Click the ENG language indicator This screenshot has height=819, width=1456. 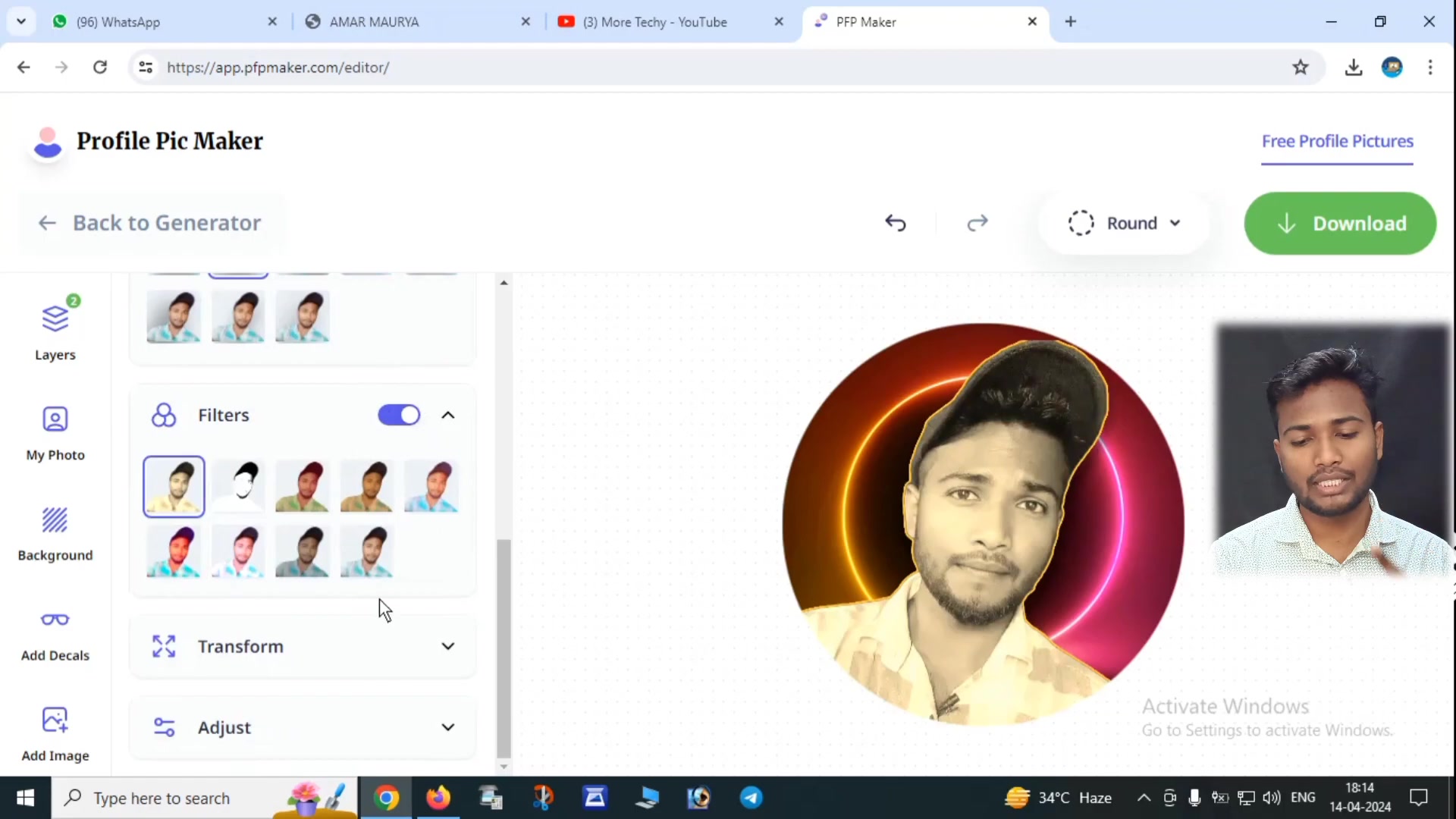(x=1303, y=798)
